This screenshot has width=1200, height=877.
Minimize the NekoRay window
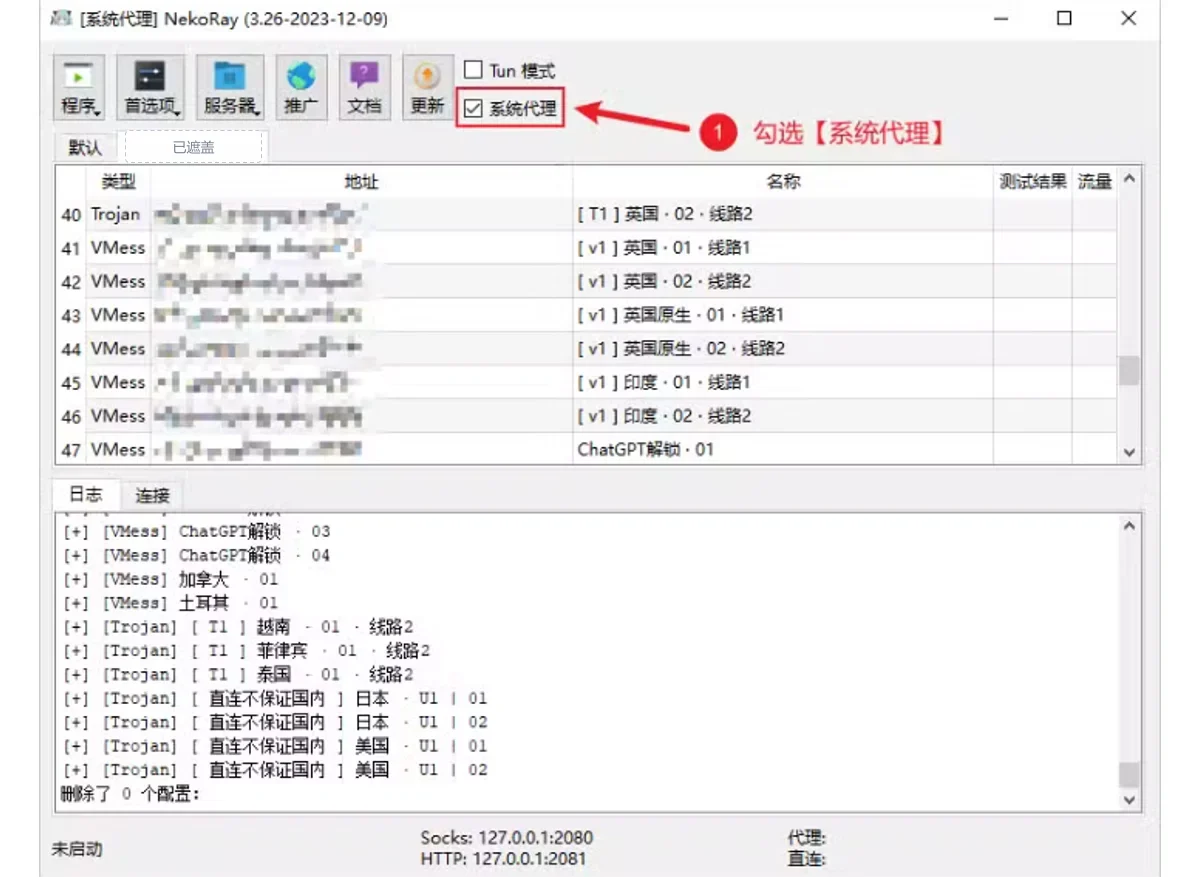1000,18
